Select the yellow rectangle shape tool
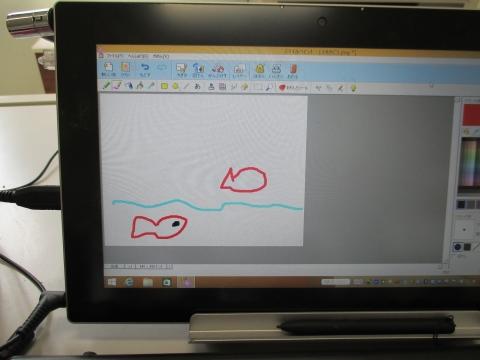This screenshot has height=360, width=480. pos(164,86)
